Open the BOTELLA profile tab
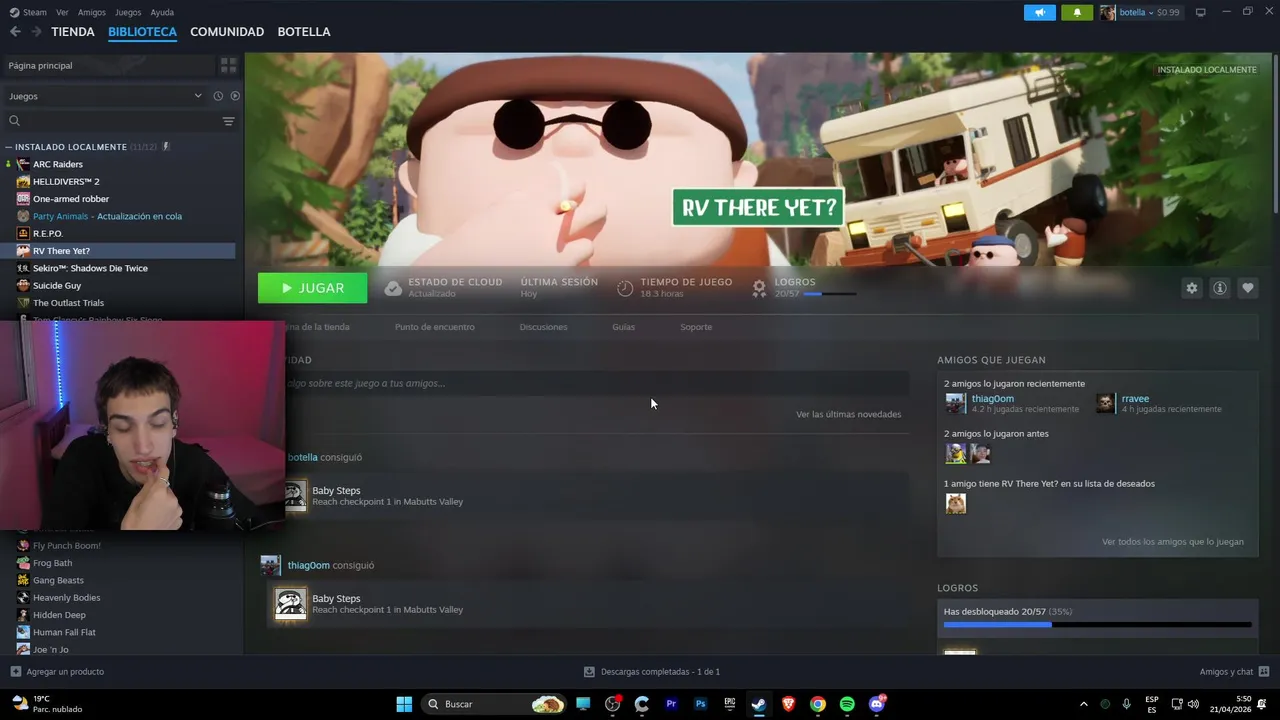Image resolution: width=1280 pixels, height=720 pixels. 304,32
